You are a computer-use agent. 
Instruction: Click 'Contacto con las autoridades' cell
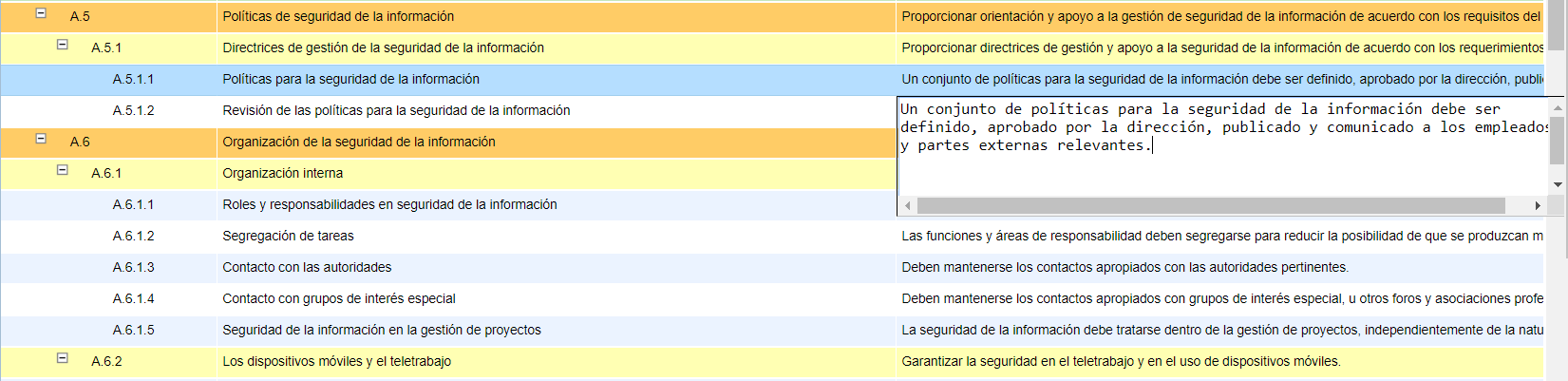click(307, 267)
